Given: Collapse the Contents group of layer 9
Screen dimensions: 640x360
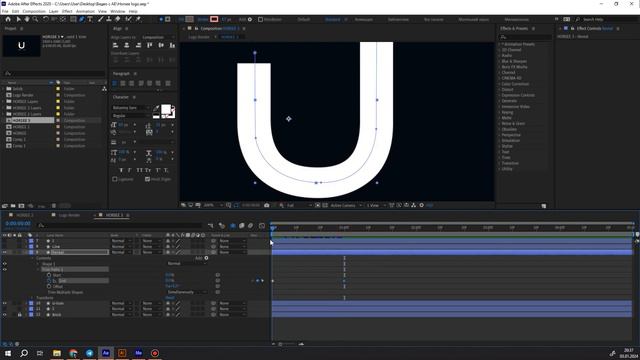Looking at the screenshot, I should (33, 258).
